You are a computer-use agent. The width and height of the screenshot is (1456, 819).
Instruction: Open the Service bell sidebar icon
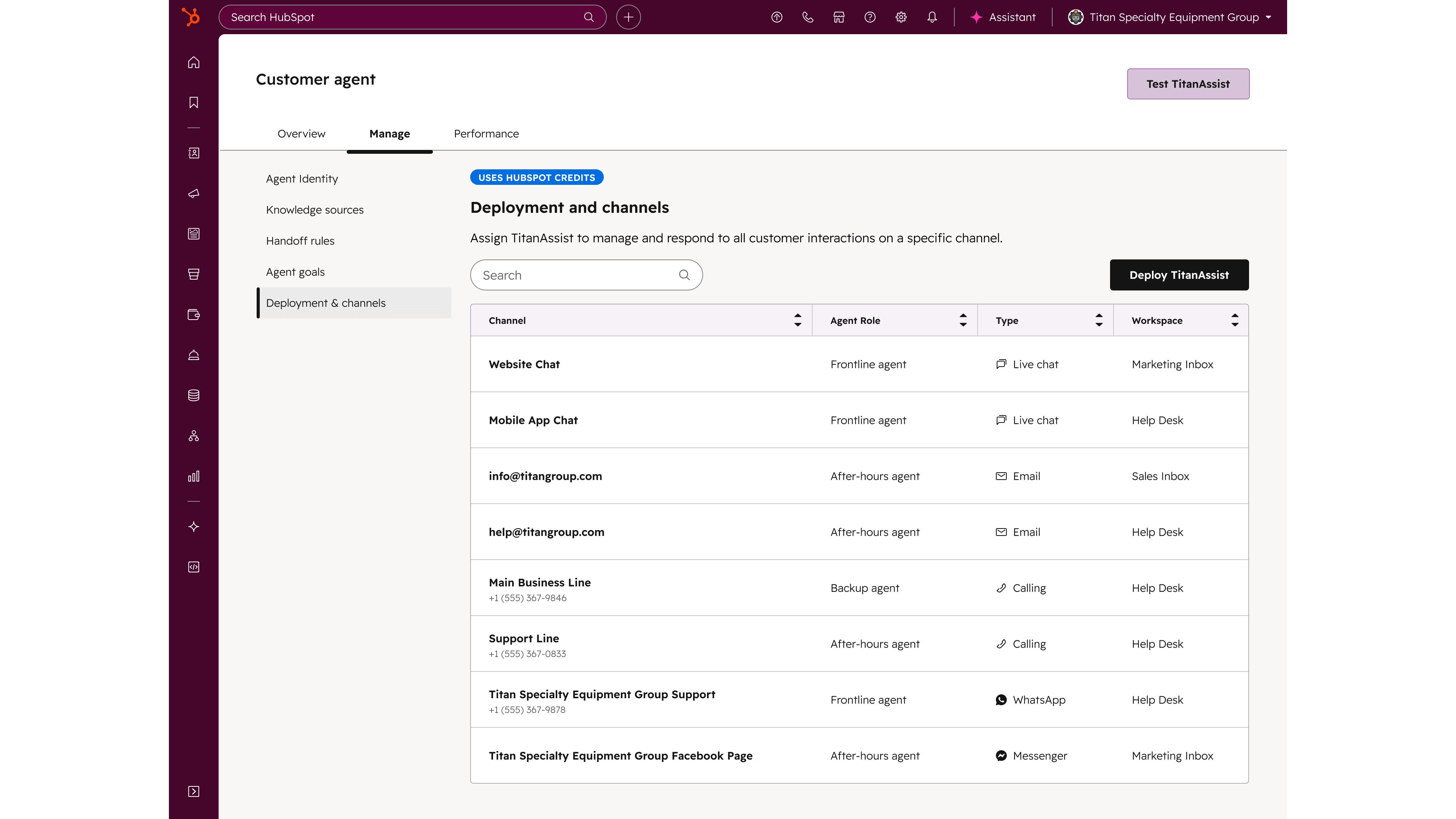click(x=193, y=355)
